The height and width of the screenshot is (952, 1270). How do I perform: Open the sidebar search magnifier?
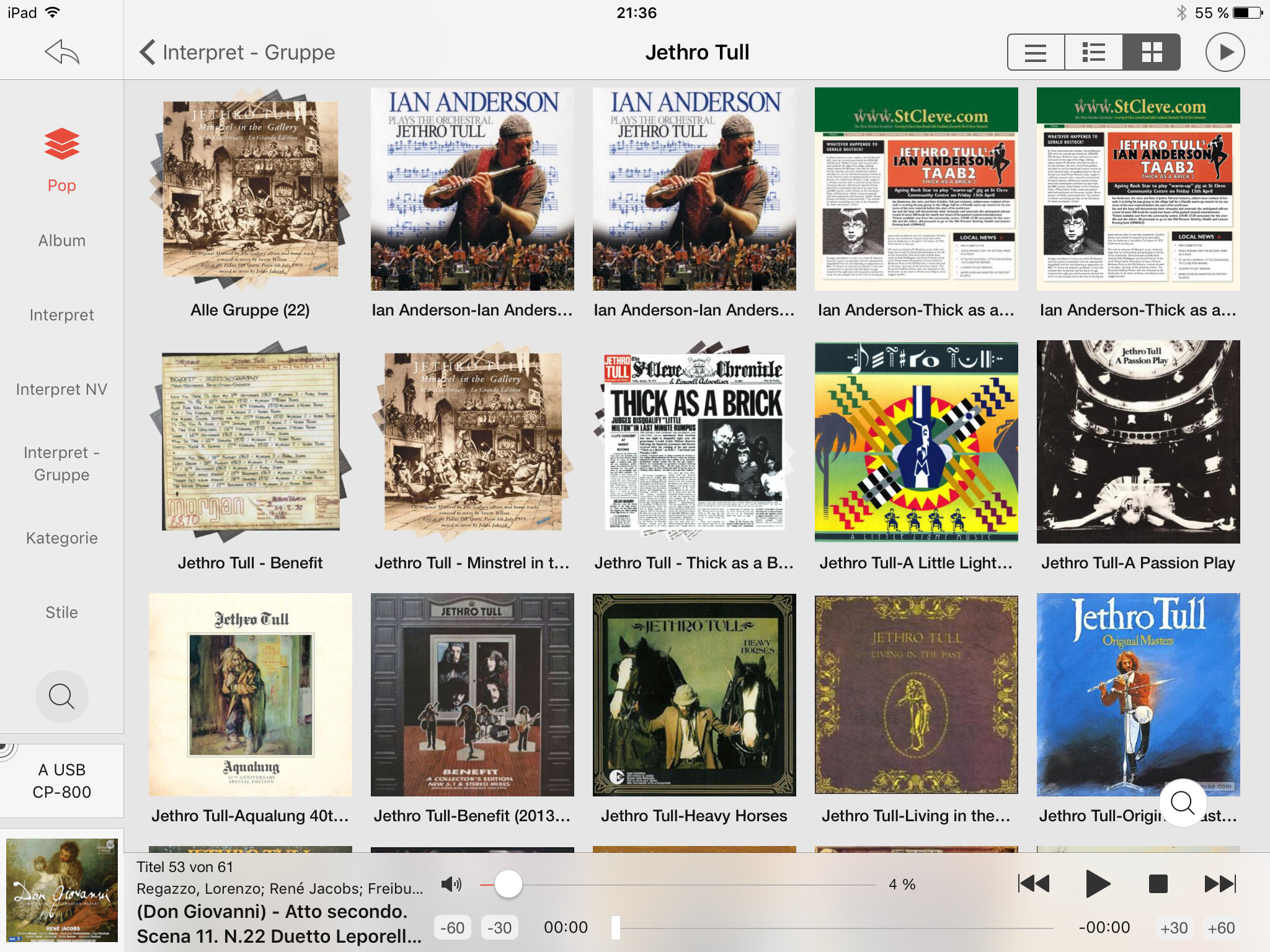point(62,696)
